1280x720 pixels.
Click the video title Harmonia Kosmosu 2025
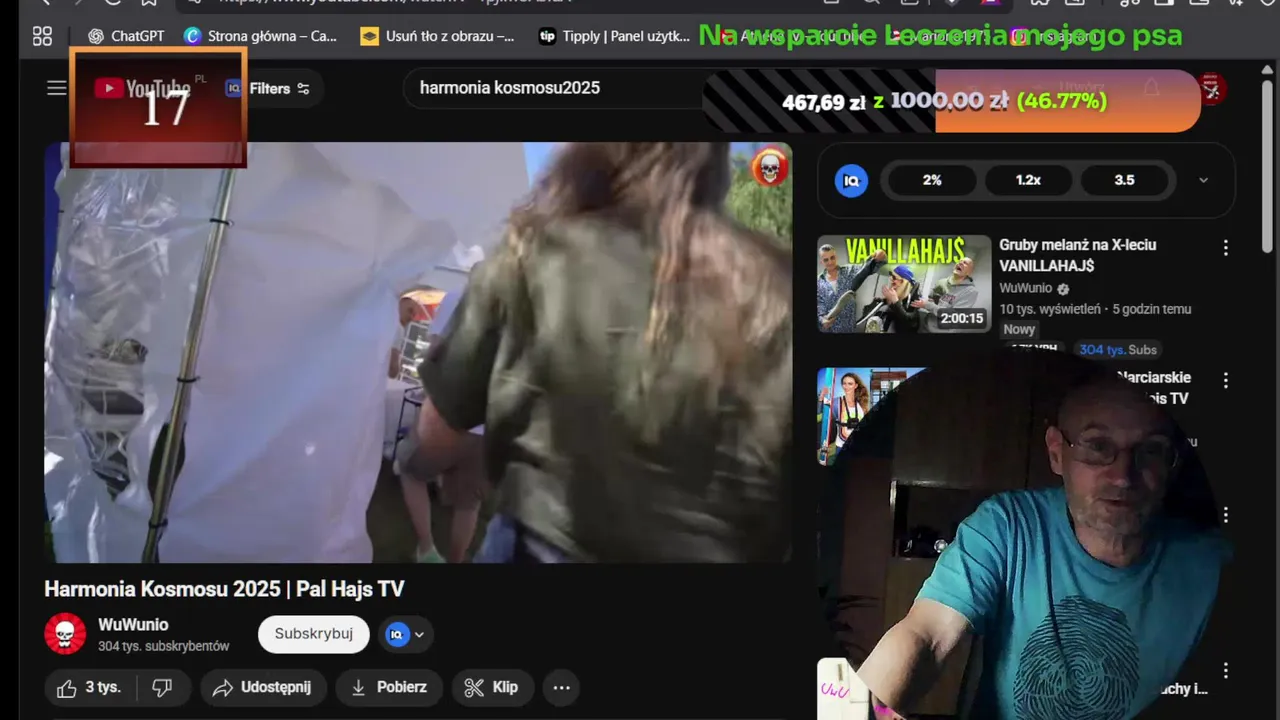click(x=224, y=589)
